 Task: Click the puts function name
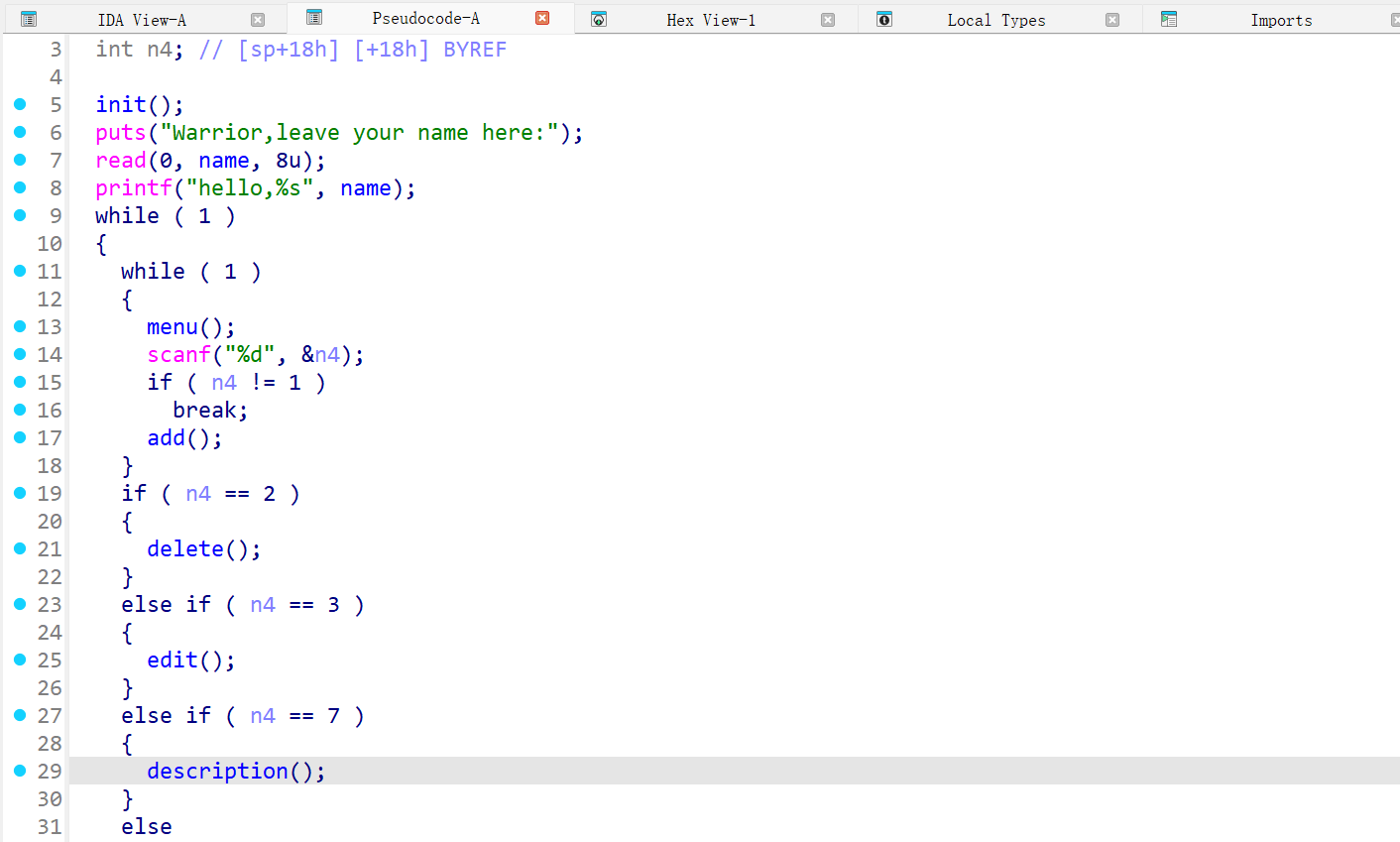pos(121,132)
